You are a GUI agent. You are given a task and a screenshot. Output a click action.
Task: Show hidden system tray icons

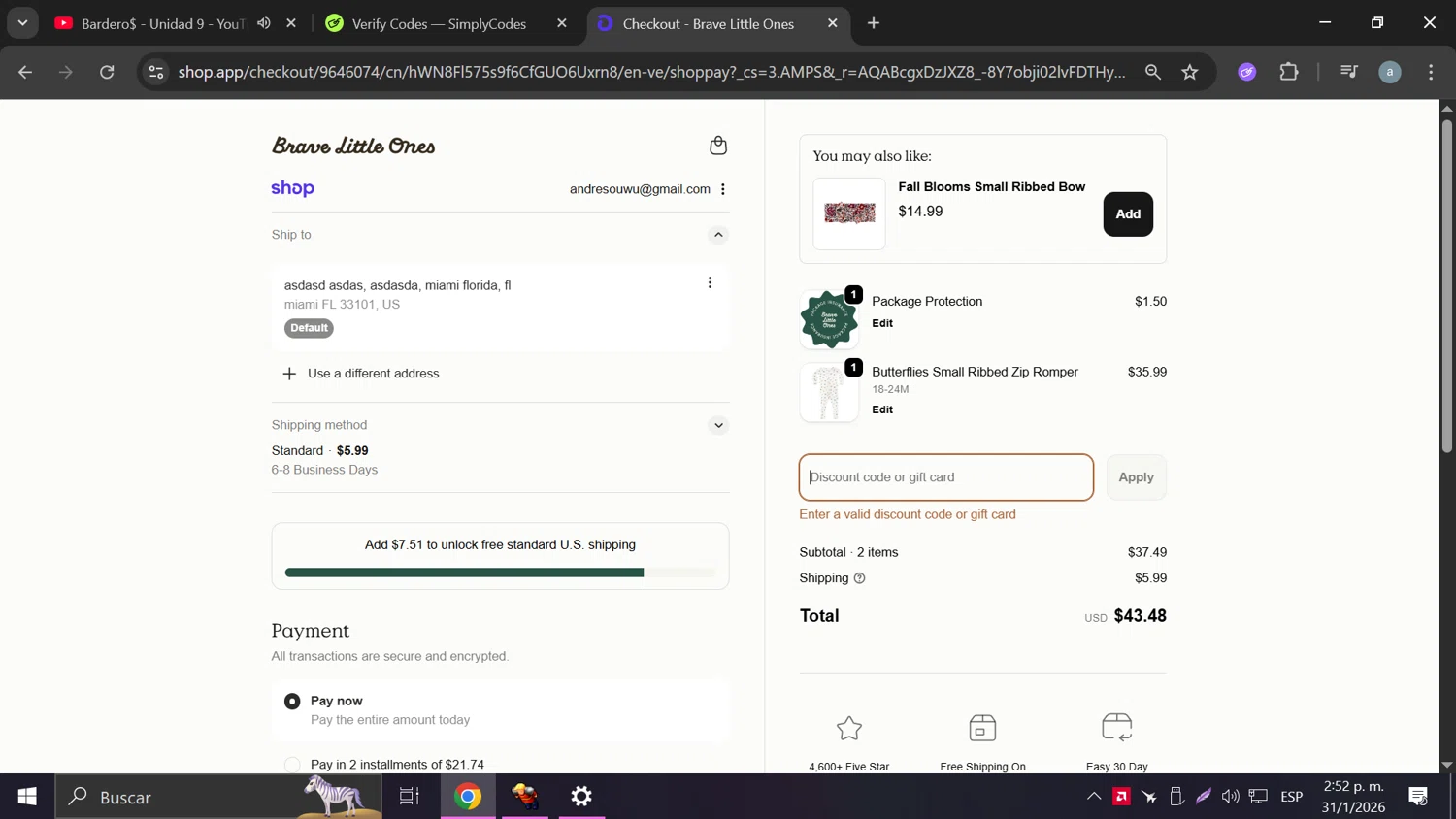click(x=1094, y=797)
